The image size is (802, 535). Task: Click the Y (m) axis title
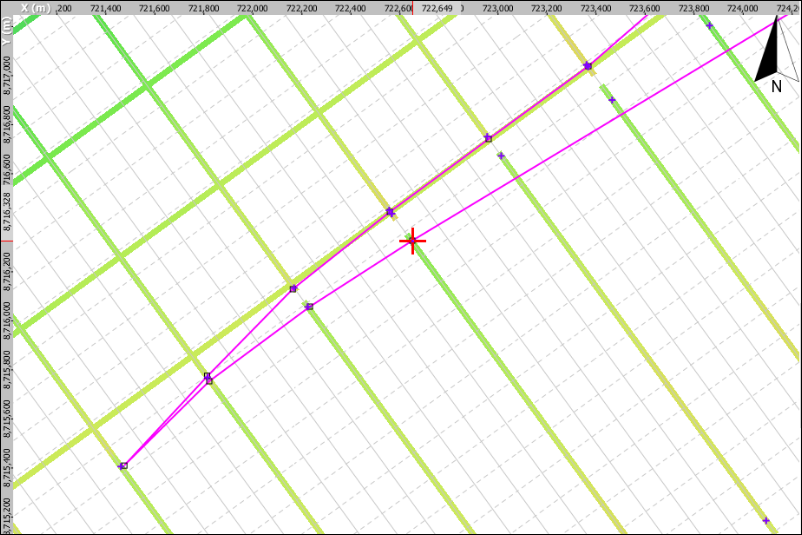tap(6, 32)
